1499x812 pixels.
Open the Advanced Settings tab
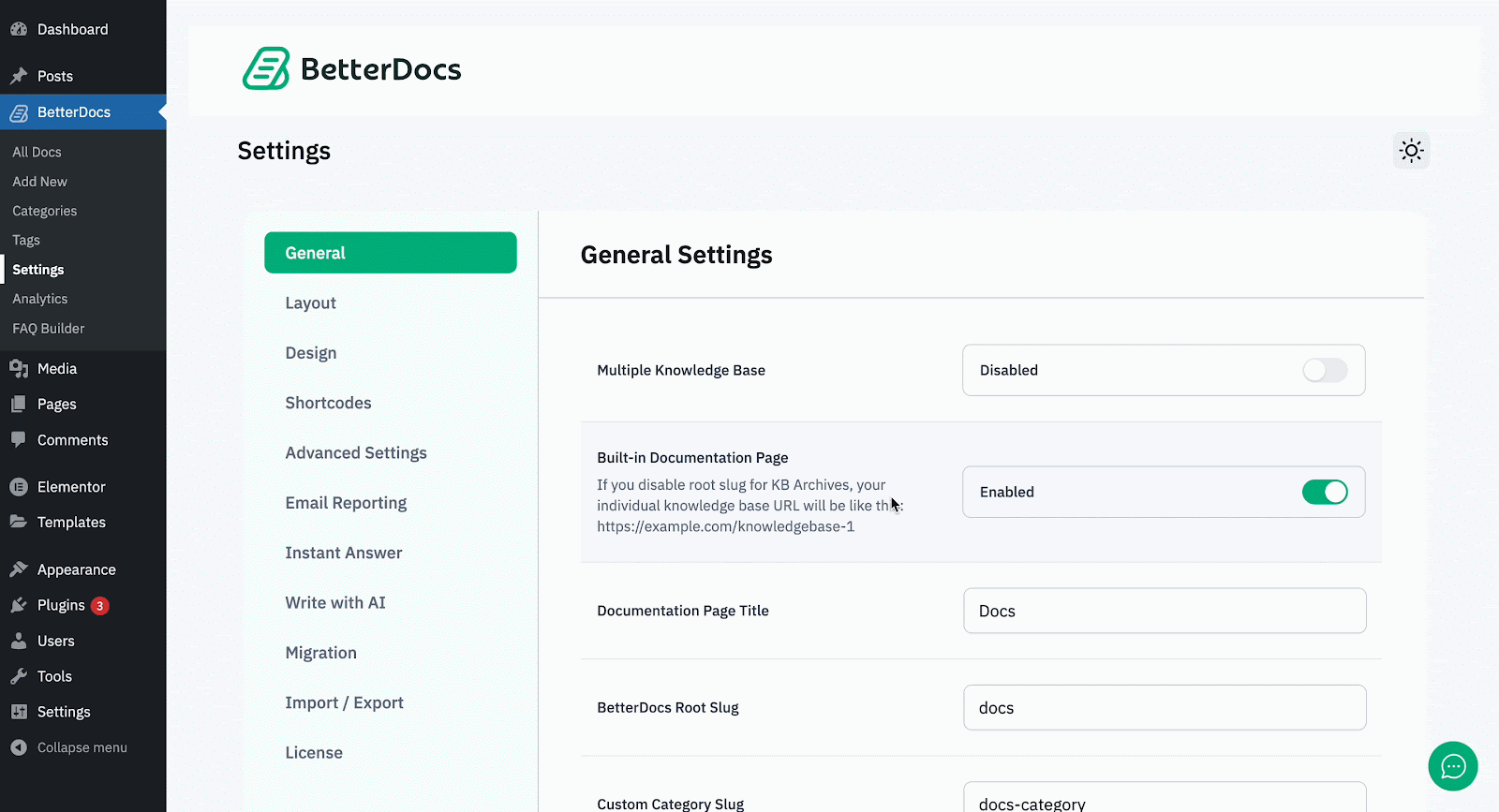(x=355, y=453)
